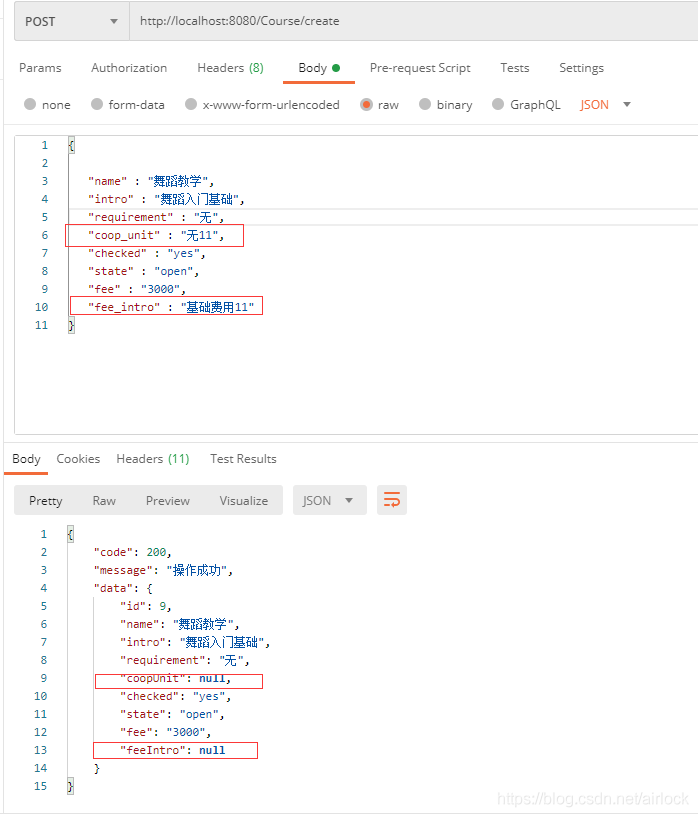View the response Cookies tab
The height and width of the screenshot is (817, 698).
point(78,459)
